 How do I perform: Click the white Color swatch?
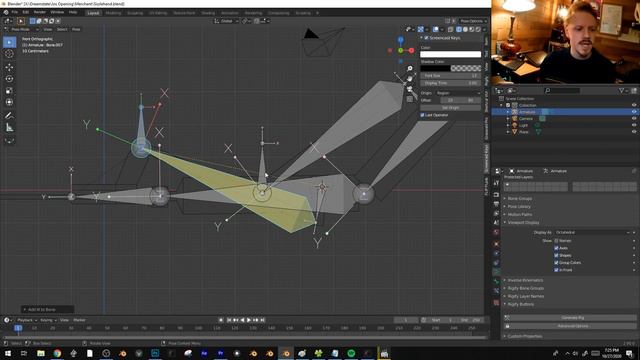tap(451, 54)
